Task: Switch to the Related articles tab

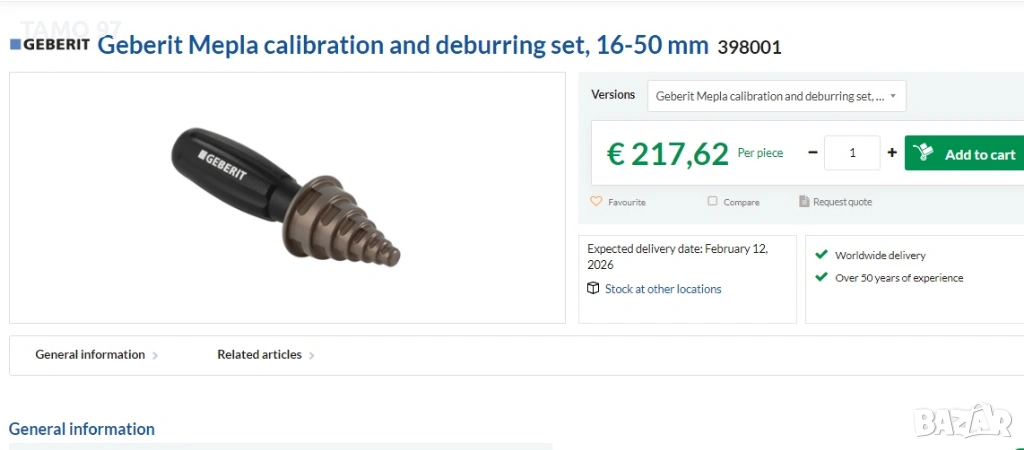Action: pos(259,355)
